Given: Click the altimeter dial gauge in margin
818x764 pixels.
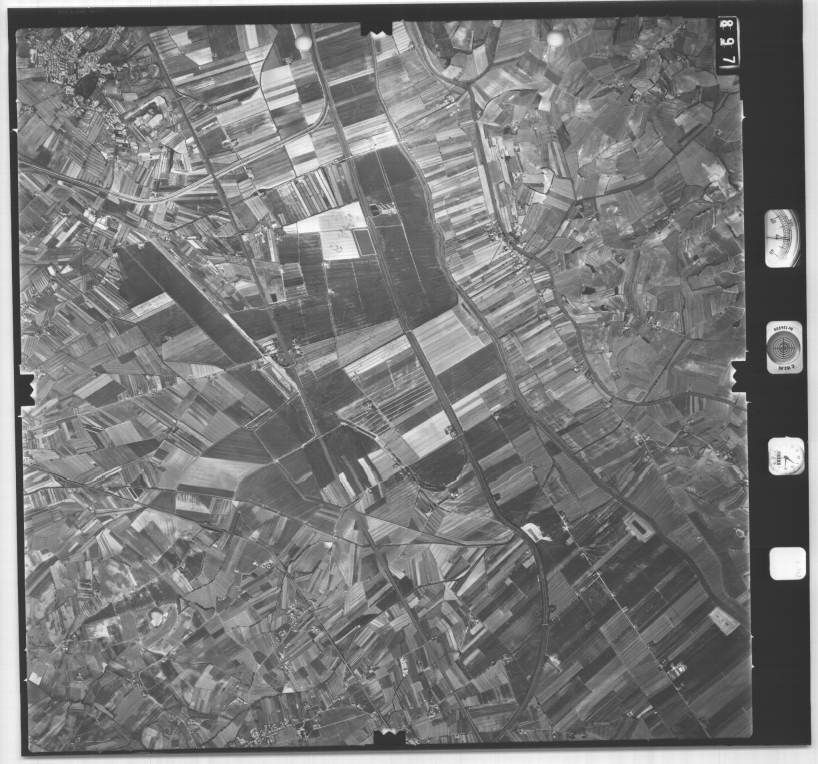Looking at the screenshot, I should (782, 238).
